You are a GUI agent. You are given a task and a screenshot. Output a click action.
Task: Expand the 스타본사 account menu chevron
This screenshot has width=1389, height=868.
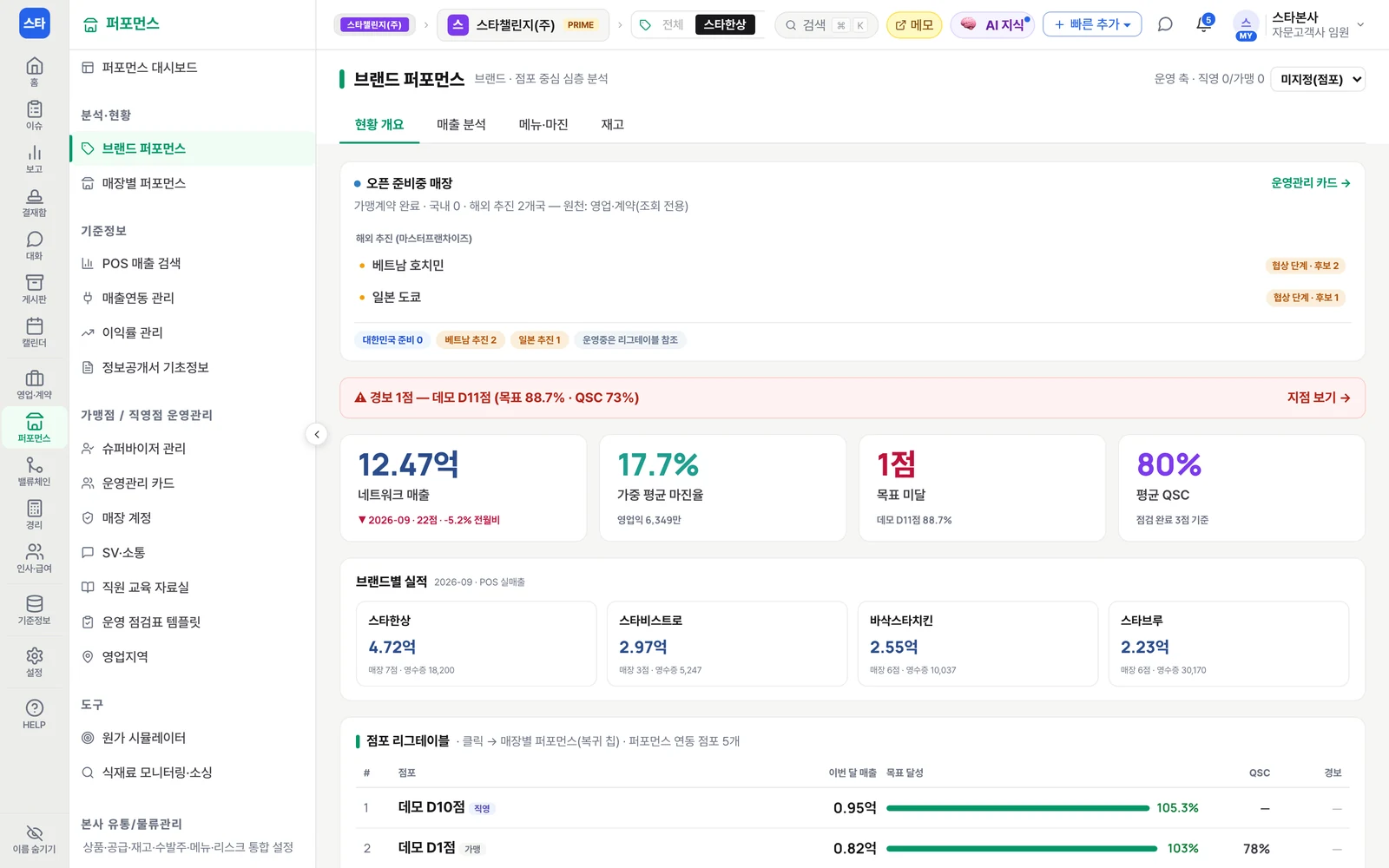(x=1360, y=24)
